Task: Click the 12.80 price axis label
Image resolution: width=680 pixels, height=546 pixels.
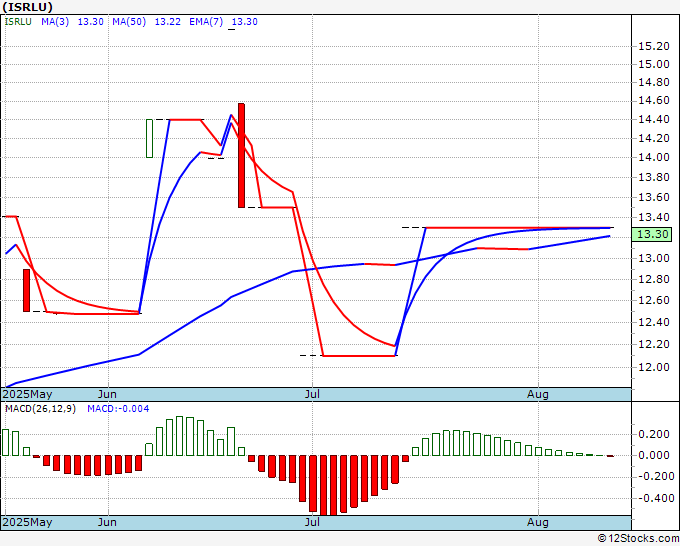Action: click(x=654, y=279)
